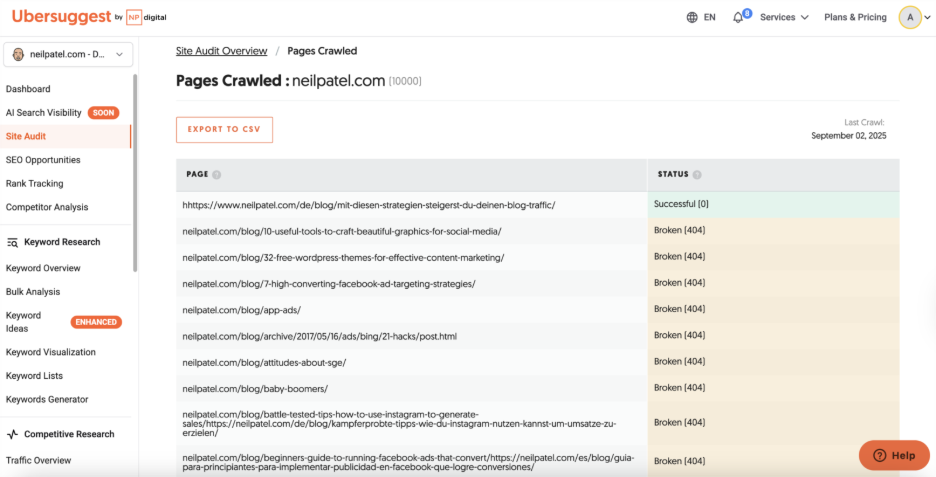Select EN language option
Screen dimensions: 936x477
(709, 17)
